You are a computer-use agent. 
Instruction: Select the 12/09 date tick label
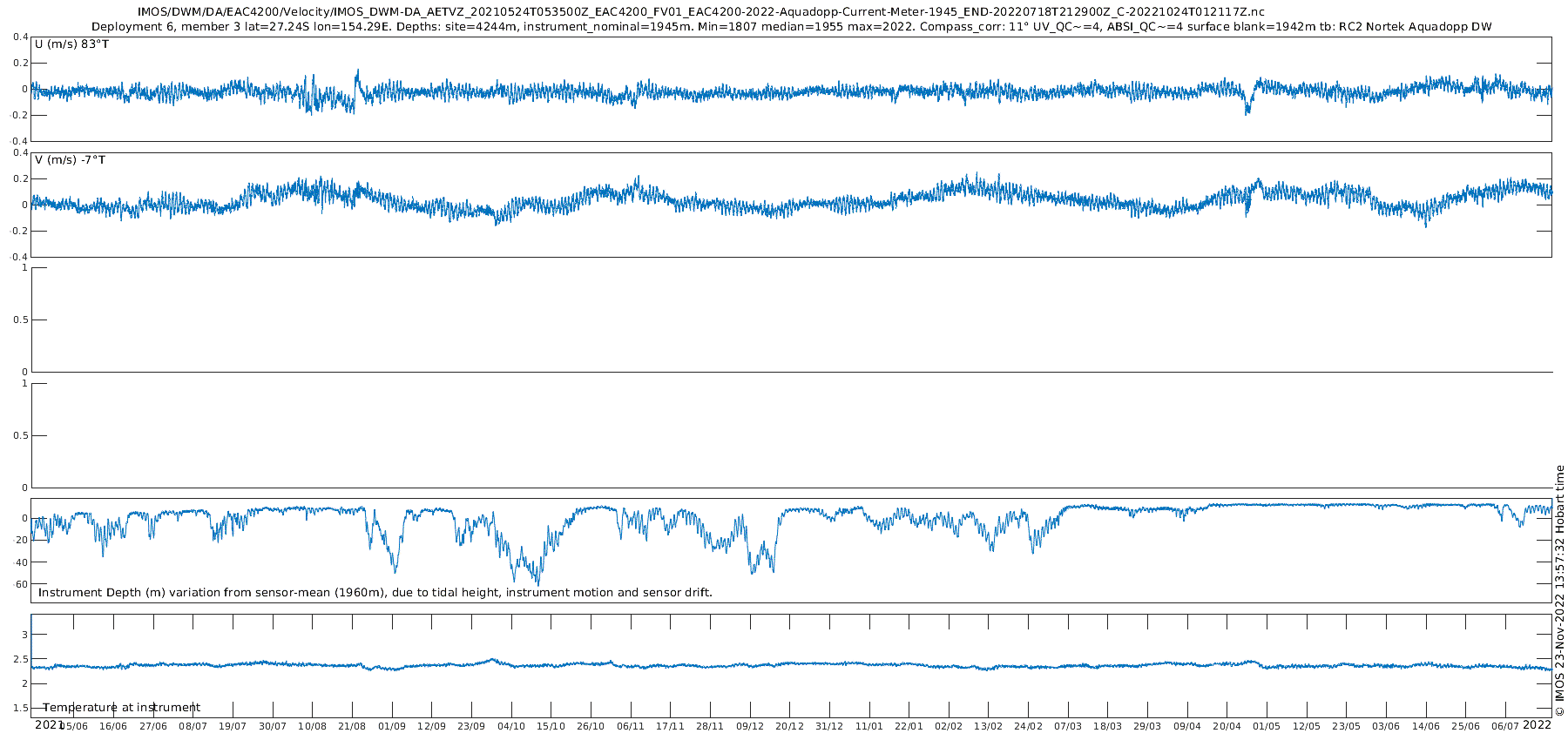point(431,726)
